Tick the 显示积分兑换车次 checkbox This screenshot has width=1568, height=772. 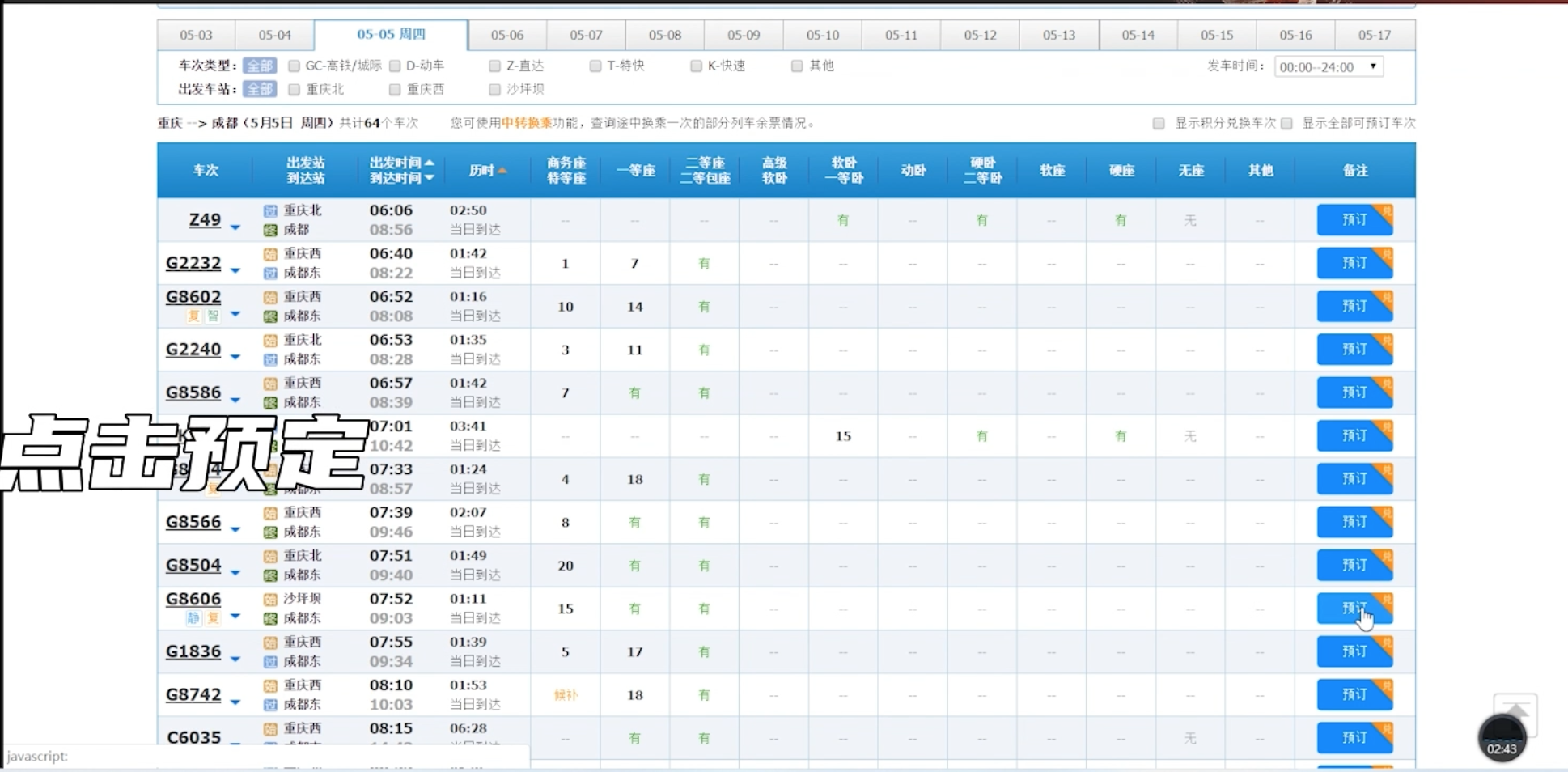coord(1159,123)
